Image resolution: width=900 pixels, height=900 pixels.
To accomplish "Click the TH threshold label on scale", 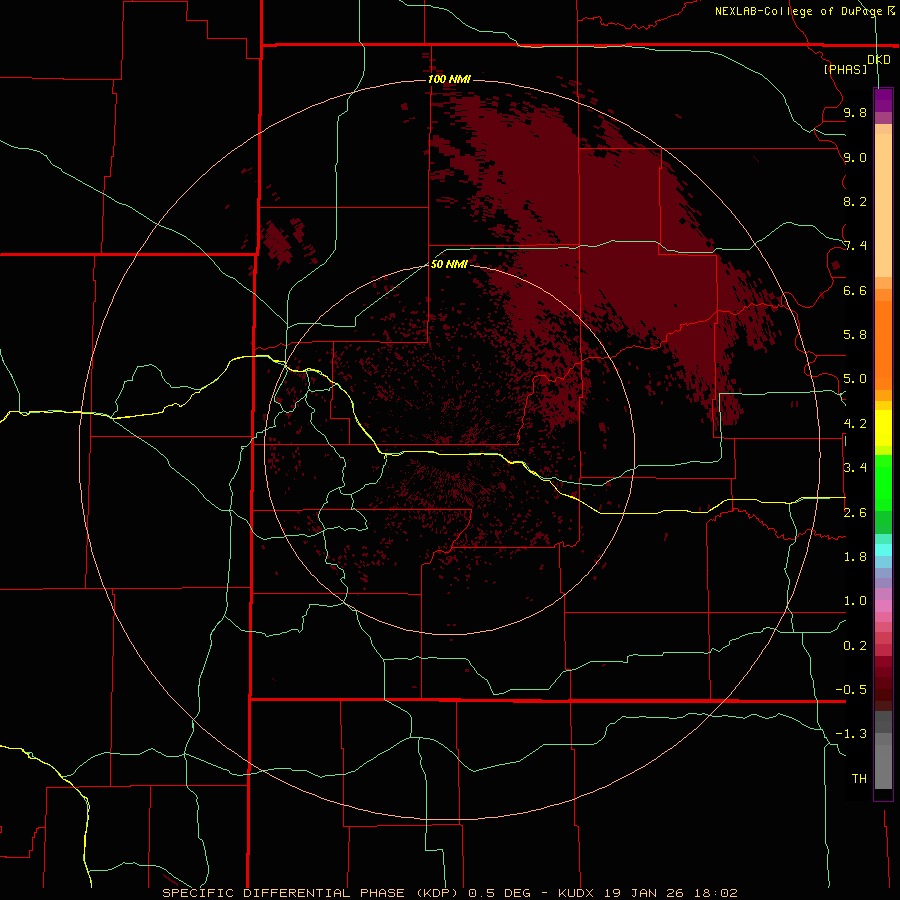I will [x=859, y=779].
